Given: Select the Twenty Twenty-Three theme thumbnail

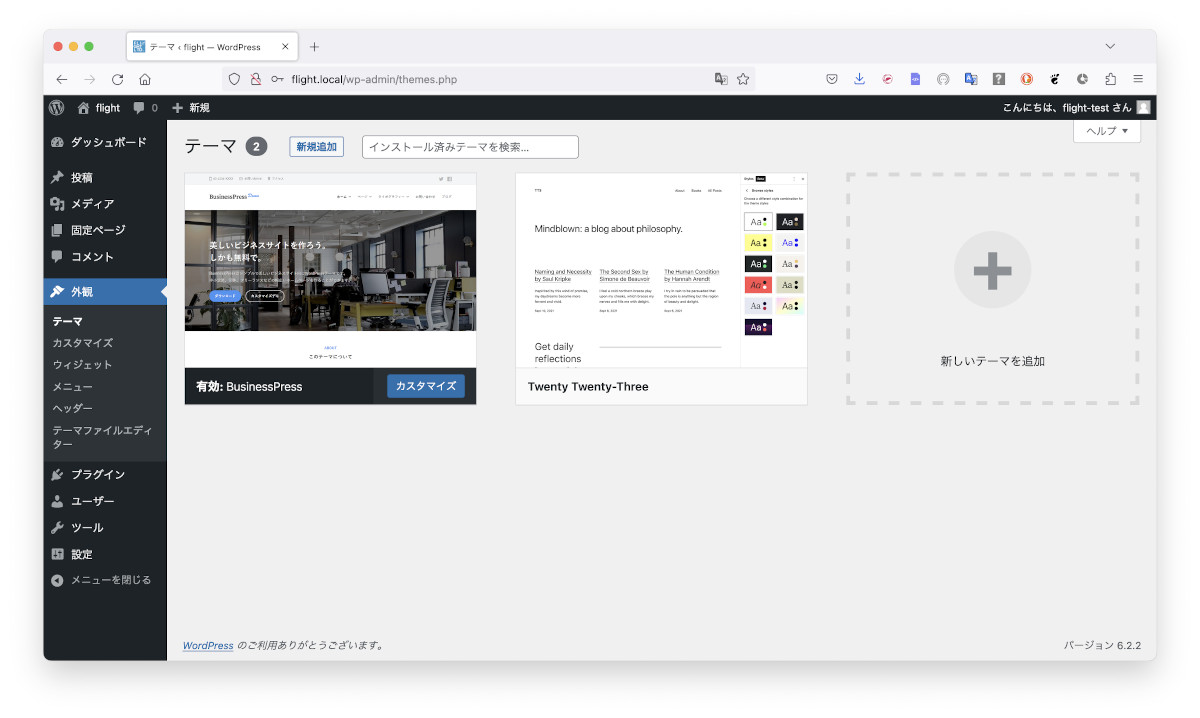Looking at the screenshot, I should pos(660,271).
